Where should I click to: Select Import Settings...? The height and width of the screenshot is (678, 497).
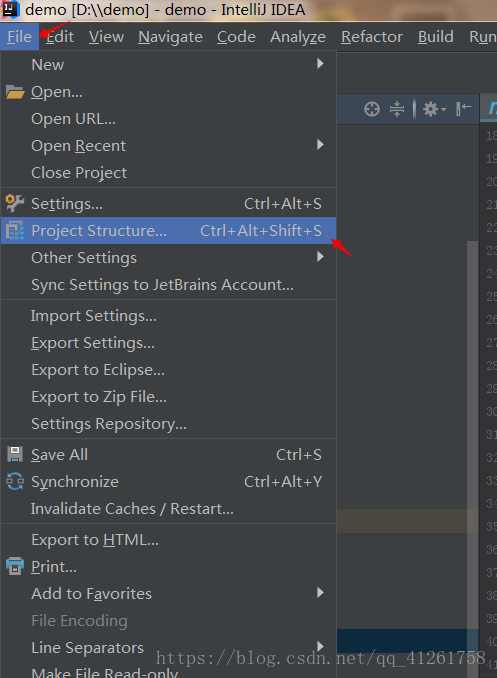[169, 316]
